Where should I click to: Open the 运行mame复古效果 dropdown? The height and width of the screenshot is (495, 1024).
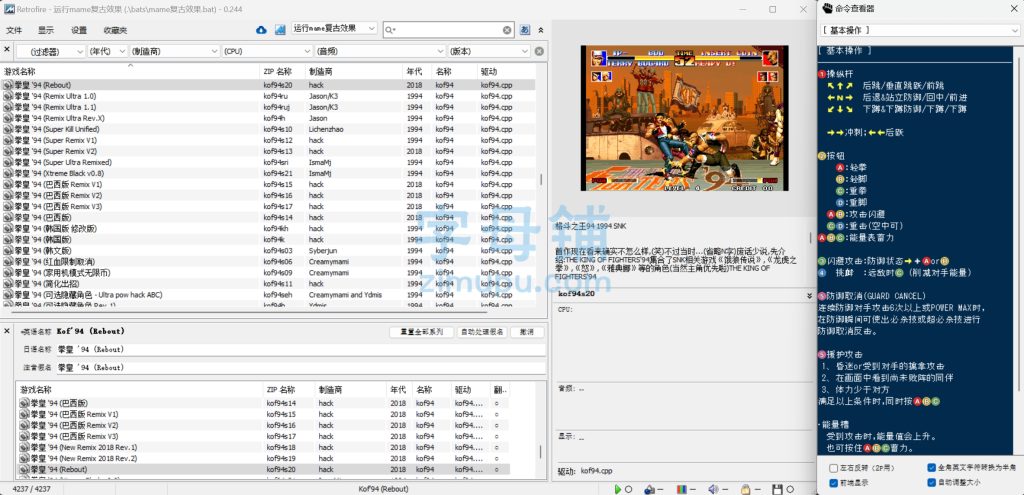[334, 29]
